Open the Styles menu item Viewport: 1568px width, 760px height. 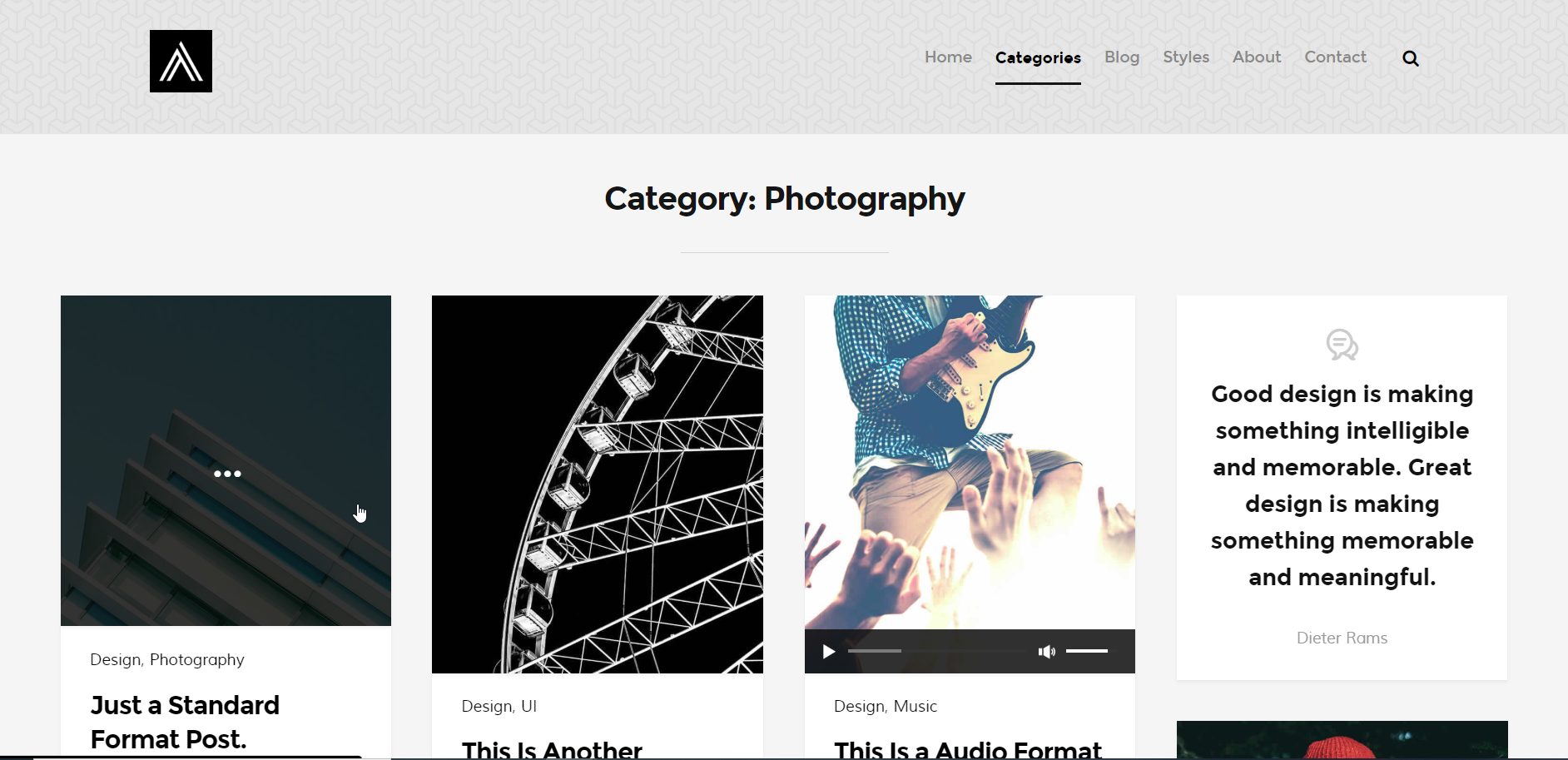(1186, 57)
